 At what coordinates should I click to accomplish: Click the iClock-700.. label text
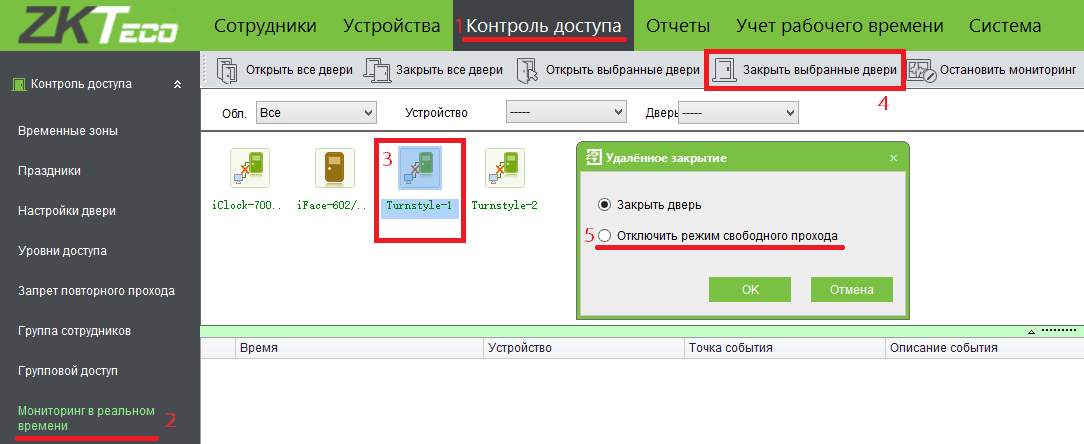pos(249,205)
